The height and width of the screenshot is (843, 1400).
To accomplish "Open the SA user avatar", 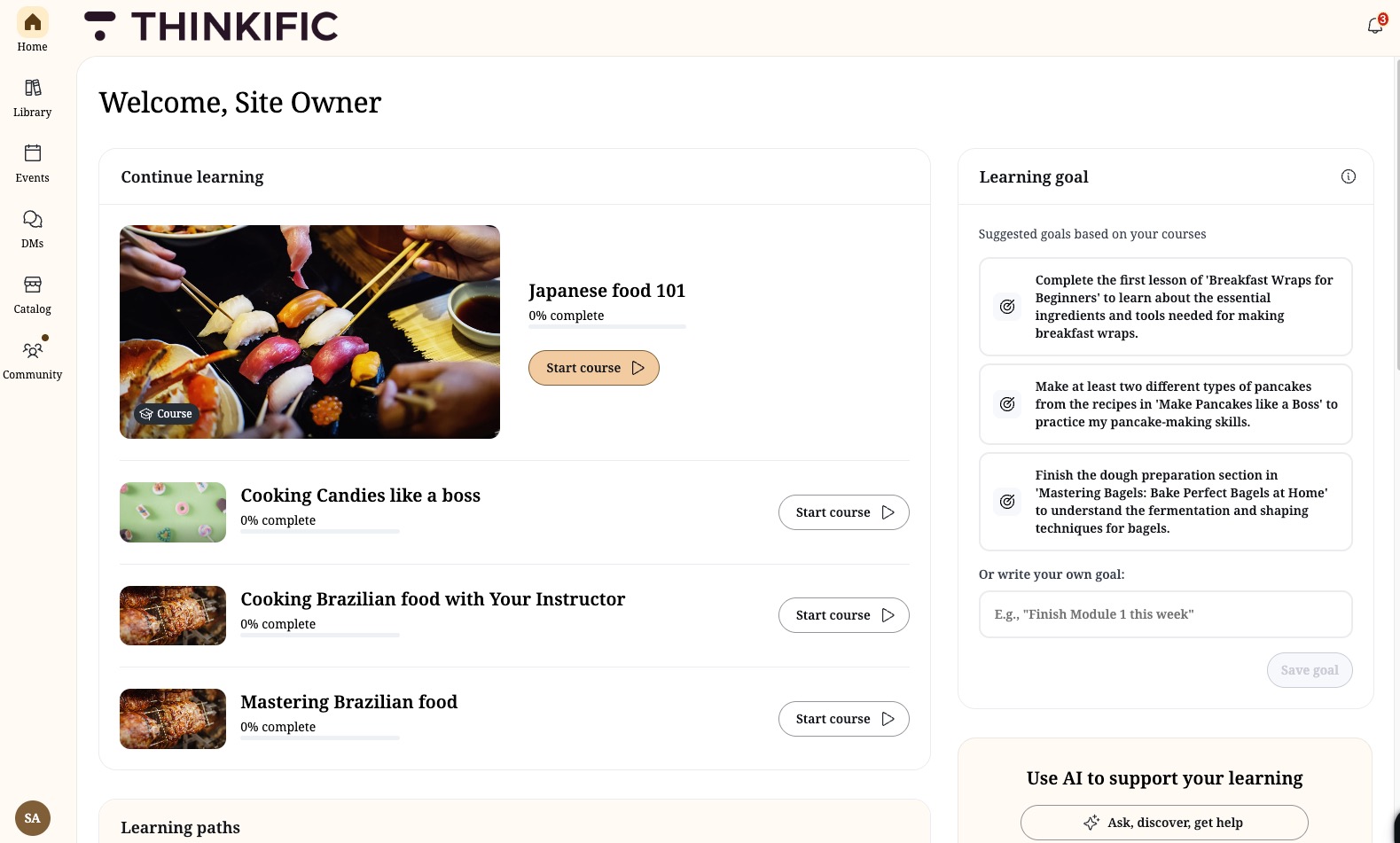I will click(x=33, y=818).
